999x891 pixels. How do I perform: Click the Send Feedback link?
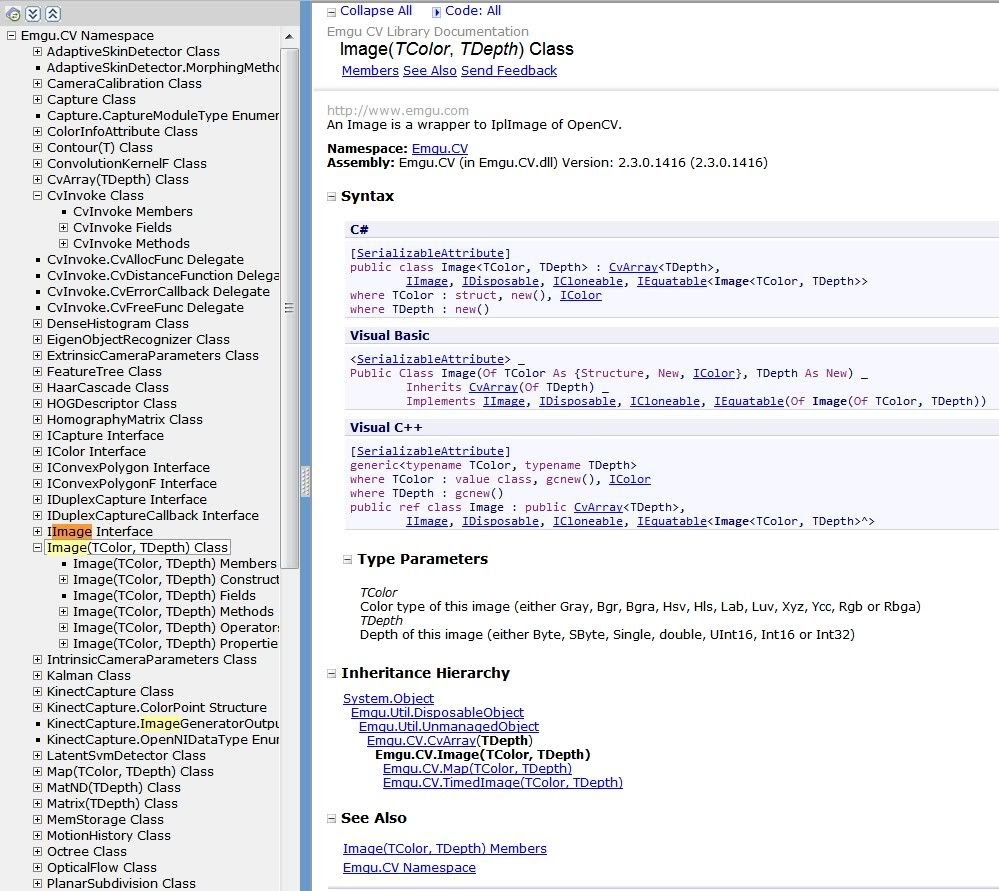pos(508,71)
